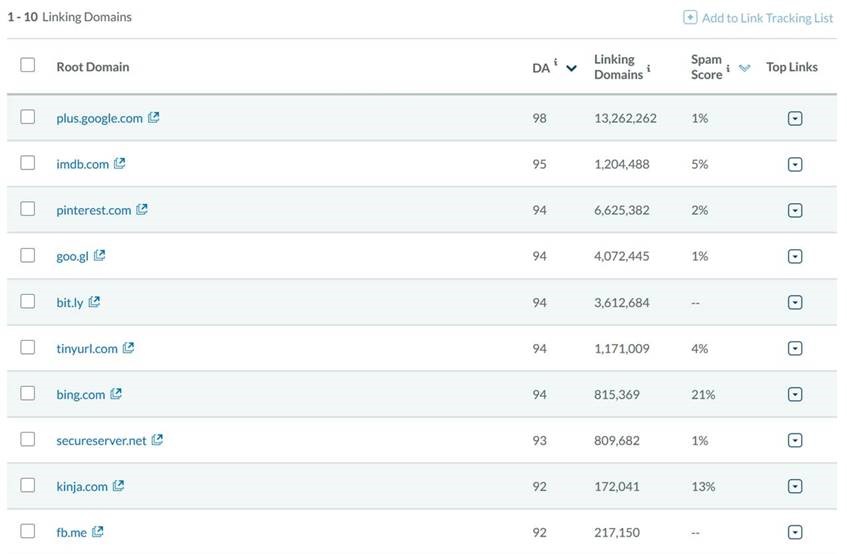847x554 pixels.
Task: Open the bit.ly domain link
Action: tap(70, 302)
